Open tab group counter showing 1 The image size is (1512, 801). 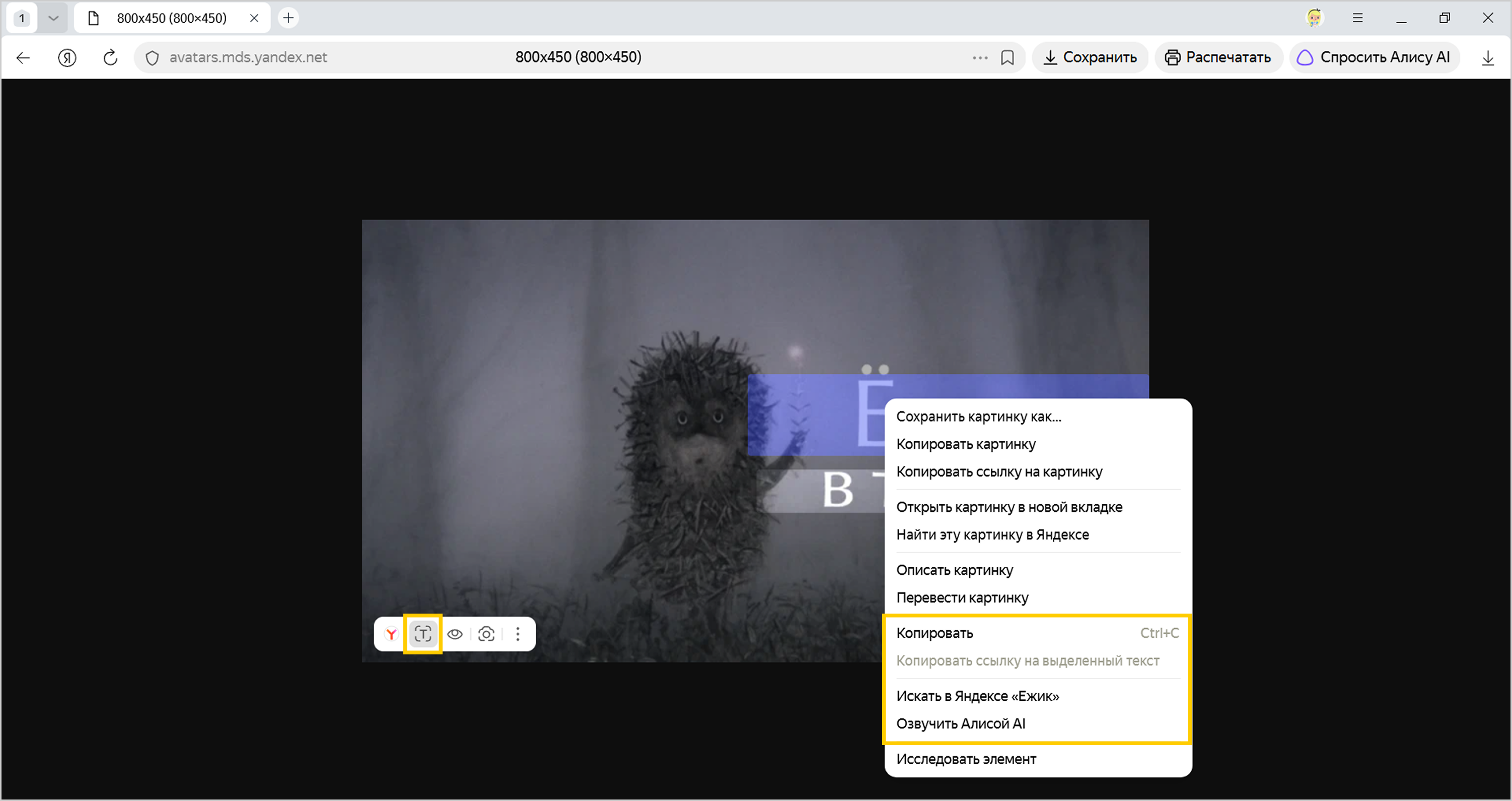pos(22,18)
